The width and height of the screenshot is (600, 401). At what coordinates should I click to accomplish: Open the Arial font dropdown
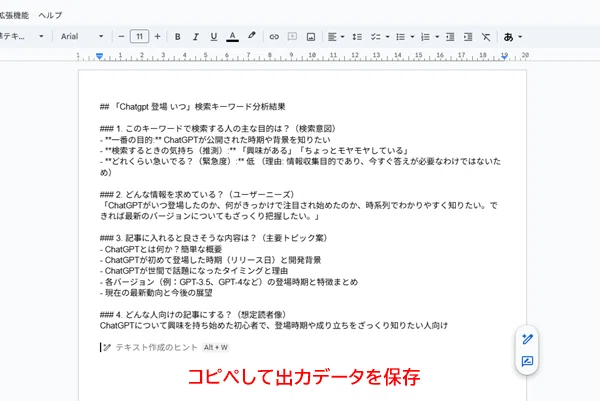pyautogui.click(x=82, y=37)
